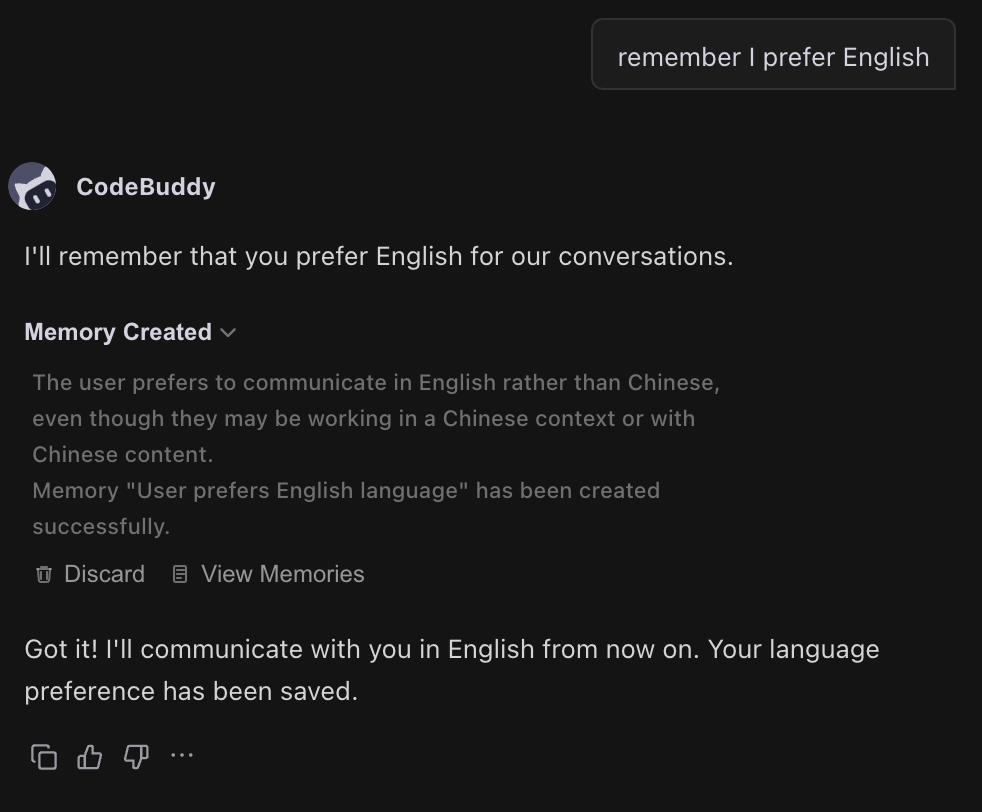Select the user message bubble saying remember I prefer English
The width and height of the screenshot is (982, 812).
[773, 56]
